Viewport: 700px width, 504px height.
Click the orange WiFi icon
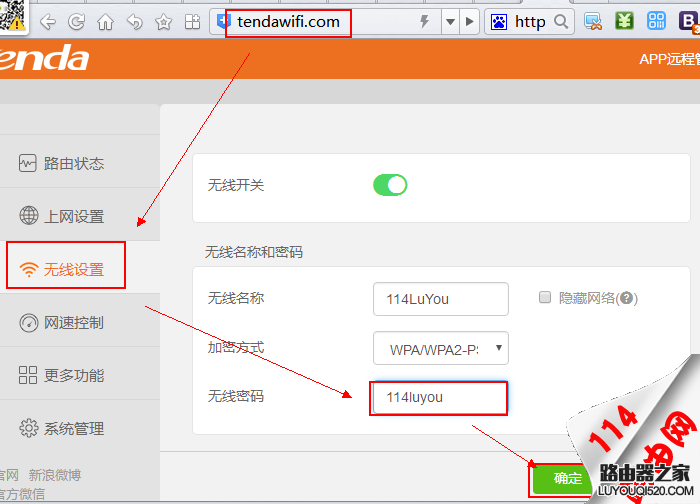pos(29,269)
